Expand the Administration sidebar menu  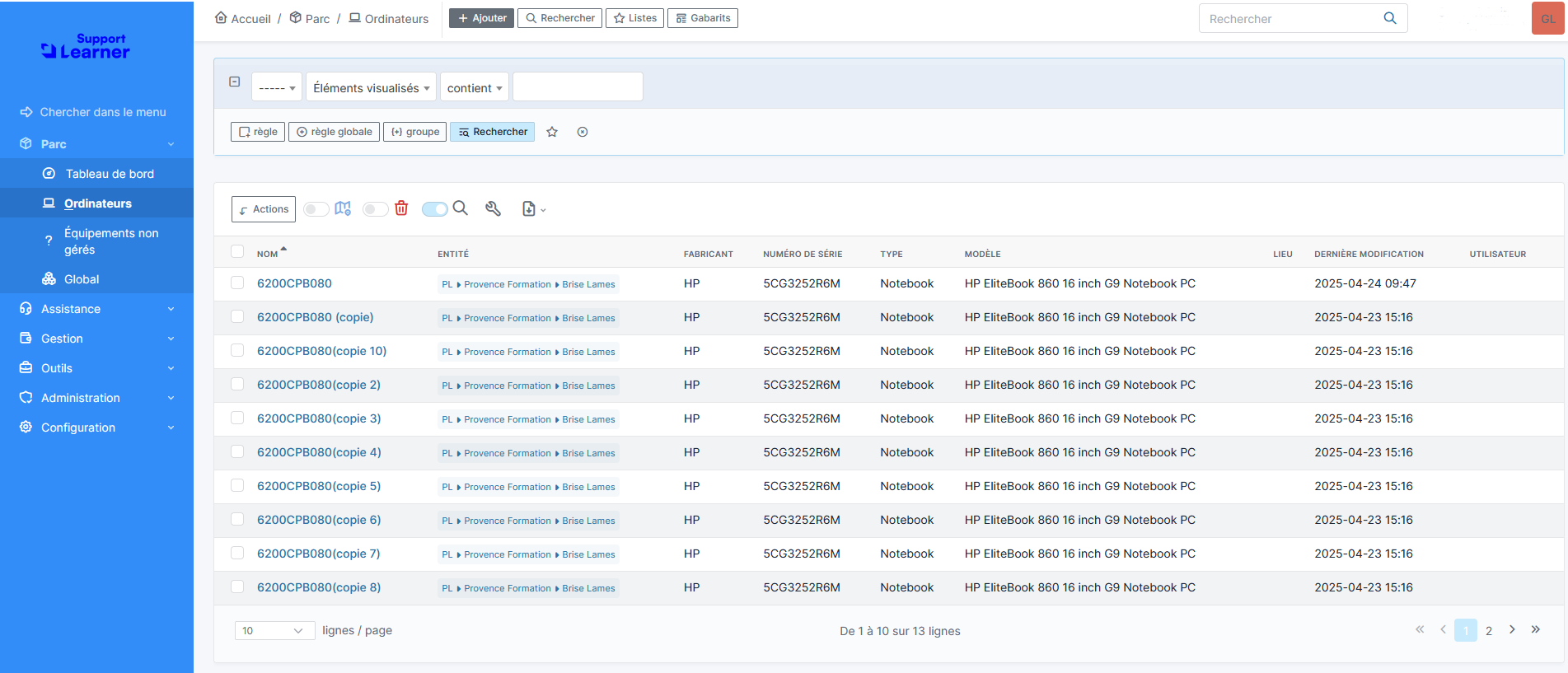coord(96,398)
